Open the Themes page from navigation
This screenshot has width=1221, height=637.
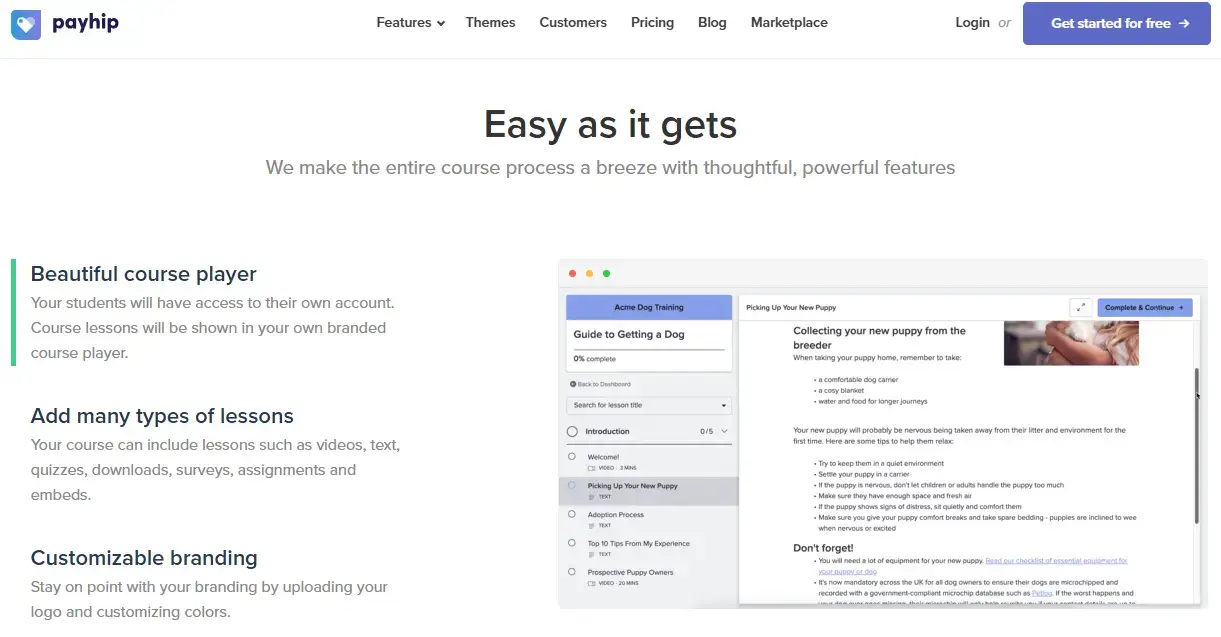(x=490, y=22)
